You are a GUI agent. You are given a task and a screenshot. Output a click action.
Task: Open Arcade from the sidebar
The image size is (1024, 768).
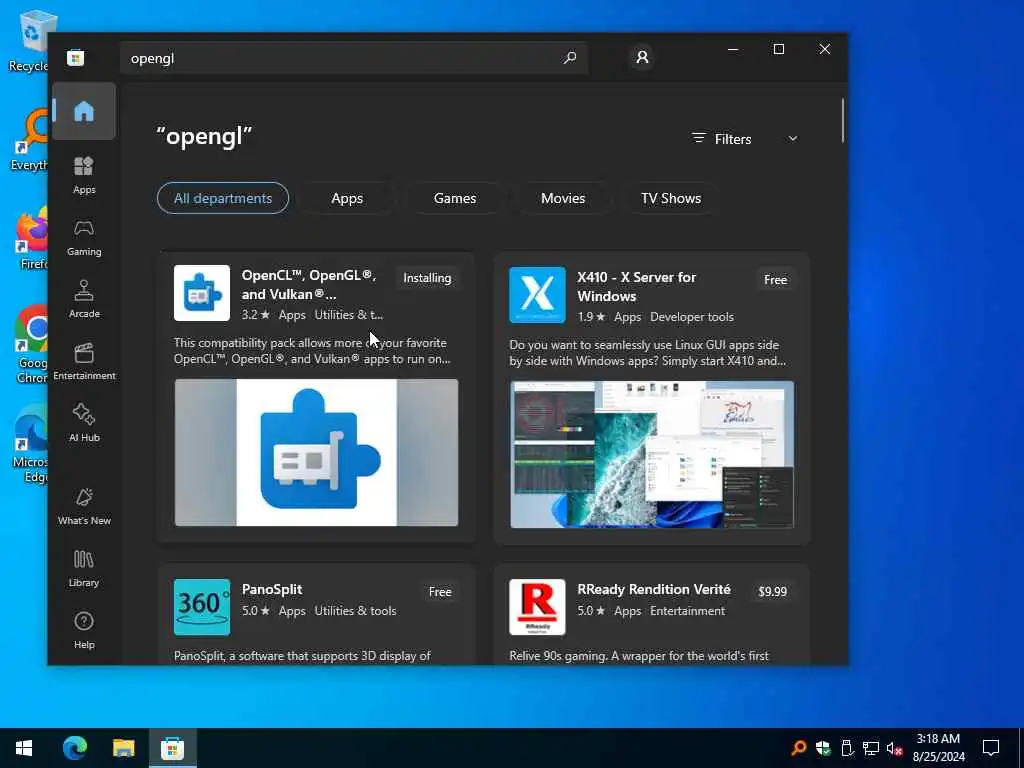(84, 300)
